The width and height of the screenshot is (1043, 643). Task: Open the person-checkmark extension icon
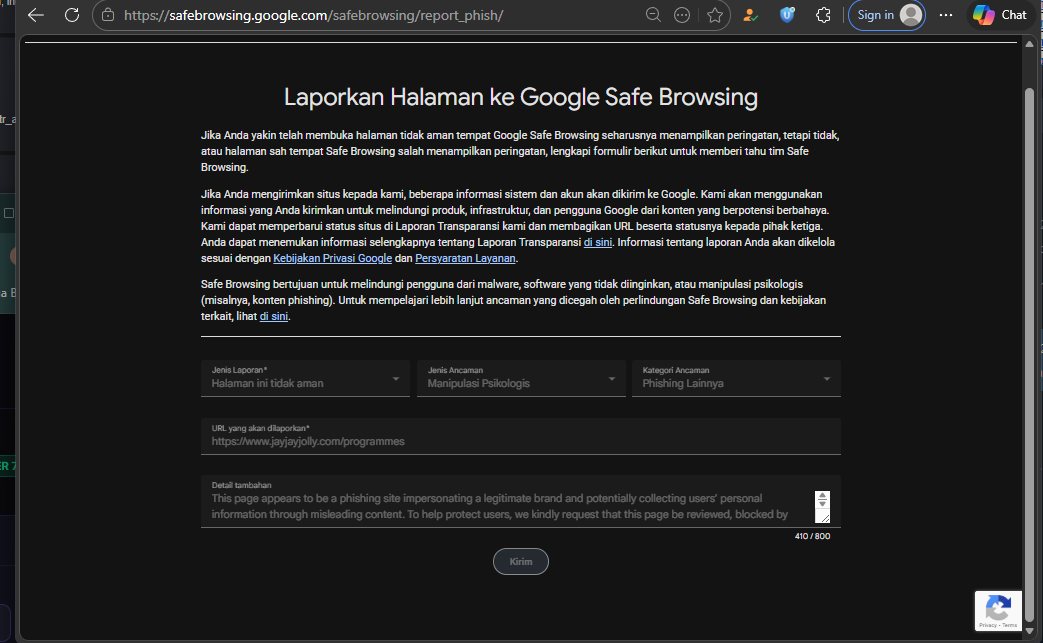click(750, 15)
